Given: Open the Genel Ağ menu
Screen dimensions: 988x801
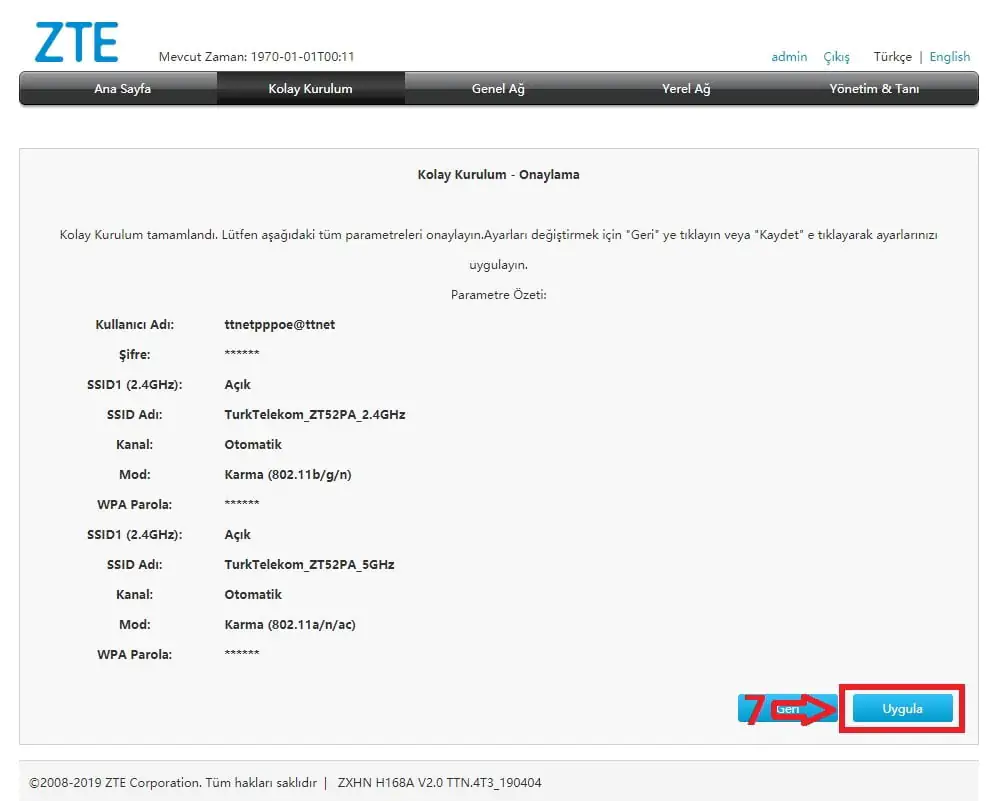Looking at the screenshot, I should coord(498,89).
